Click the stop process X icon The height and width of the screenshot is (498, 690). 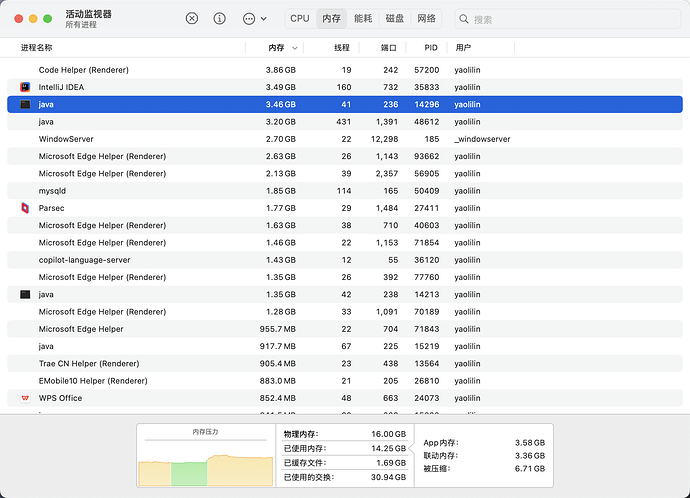click(191, 18)
